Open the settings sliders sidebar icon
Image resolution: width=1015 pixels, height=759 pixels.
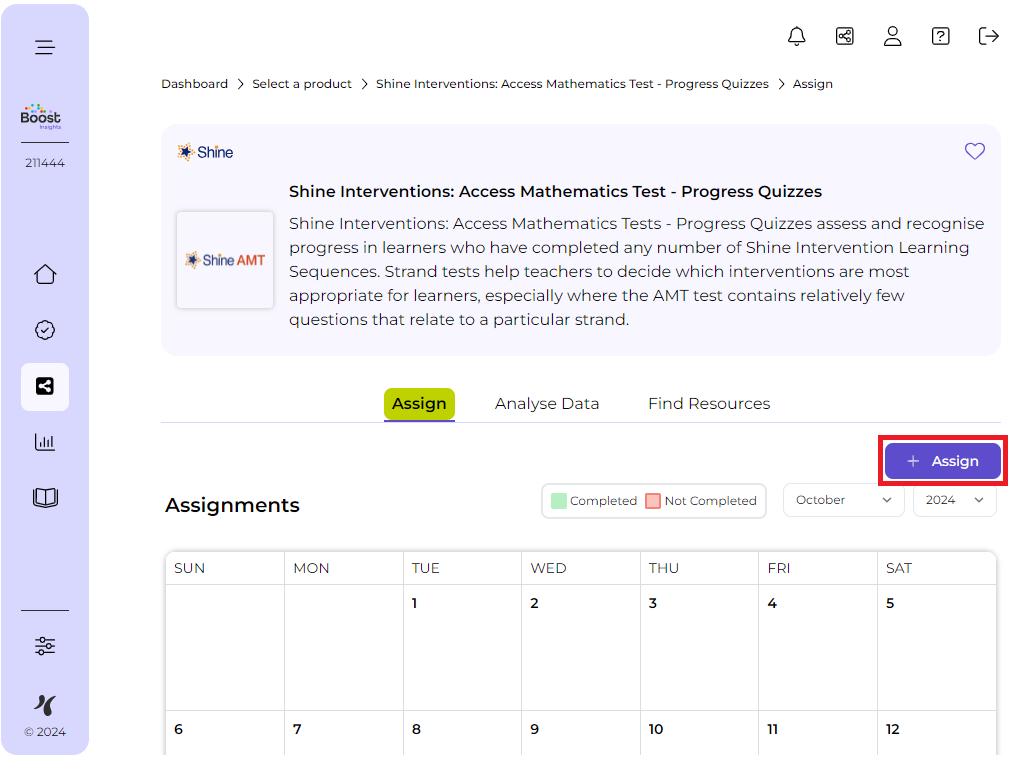point(45,646)
